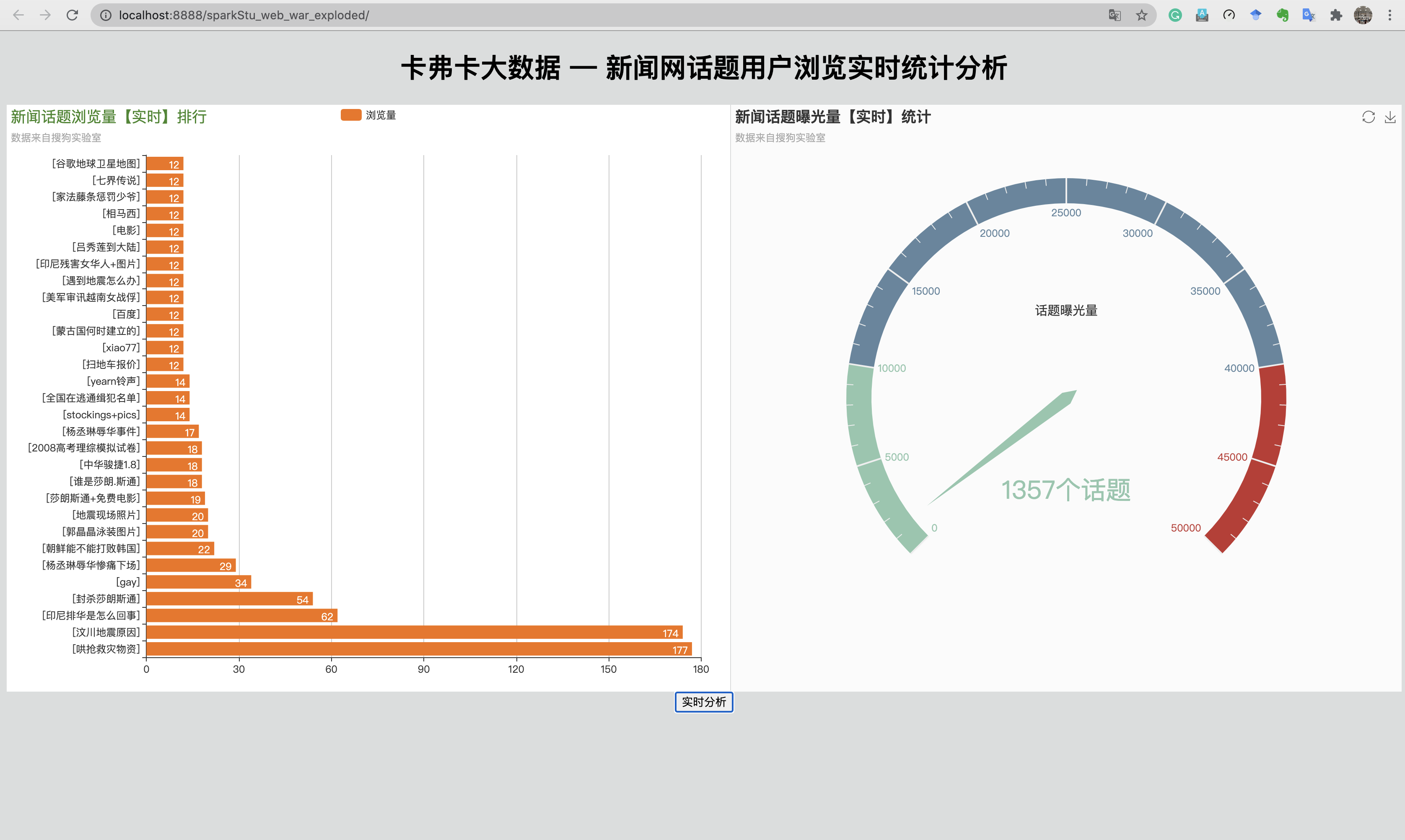Go forward to the next page
1405x840 pixels.
tap(45, 15)
